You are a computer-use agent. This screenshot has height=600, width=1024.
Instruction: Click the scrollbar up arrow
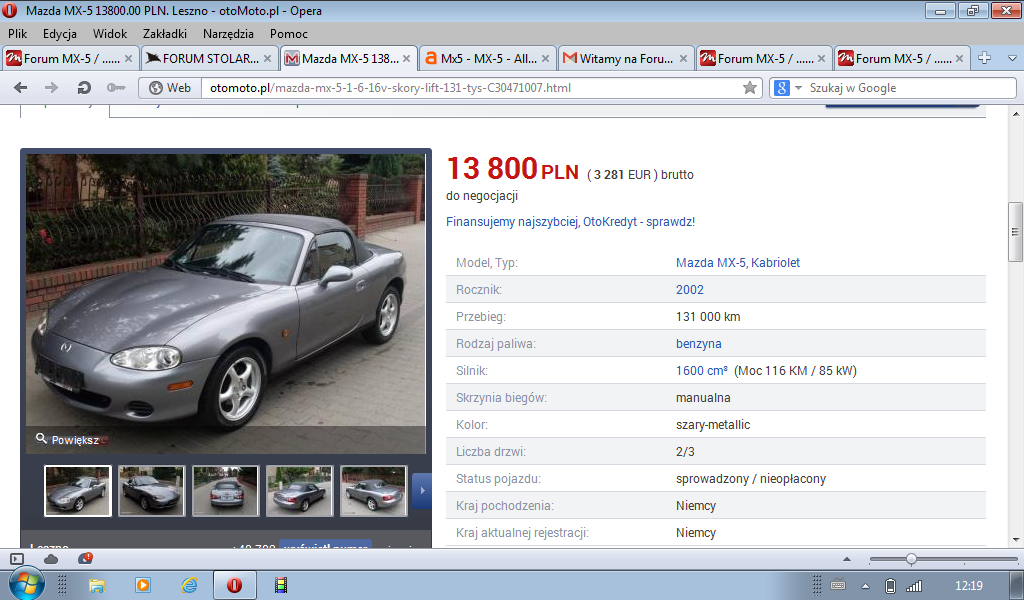point(1015,112)
